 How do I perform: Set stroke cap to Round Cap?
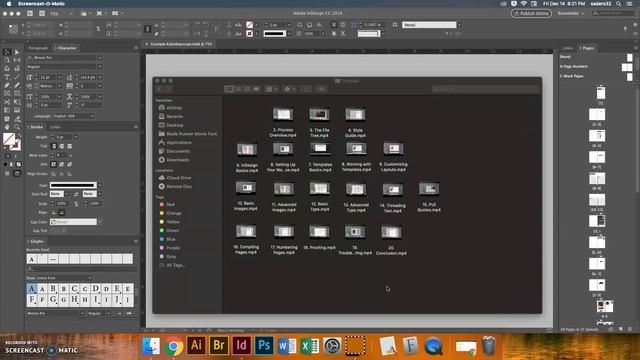click(62, 146)
